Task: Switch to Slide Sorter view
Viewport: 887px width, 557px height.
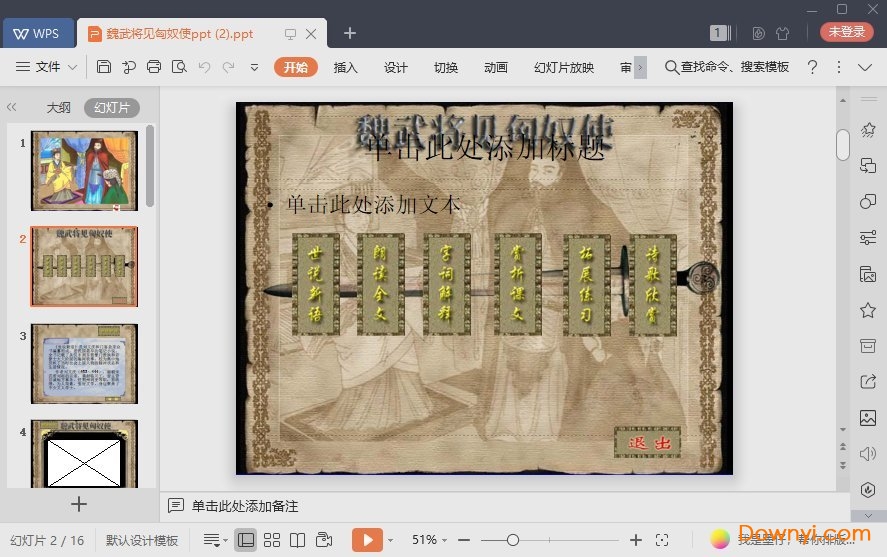Action: [272, 540]
